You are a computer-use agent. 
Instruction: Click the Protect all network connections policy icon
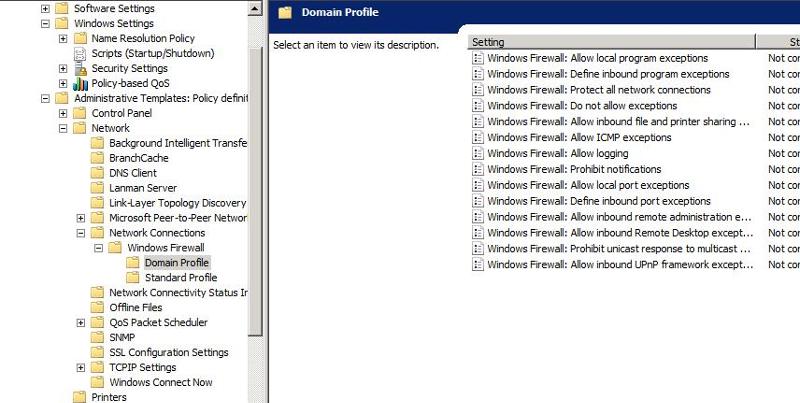(x=478, y=90)
